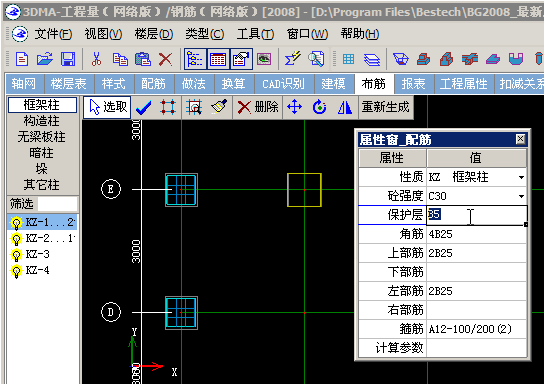Select 暗柱 column type
Screen dimensions: 544x384
point(41,153)
